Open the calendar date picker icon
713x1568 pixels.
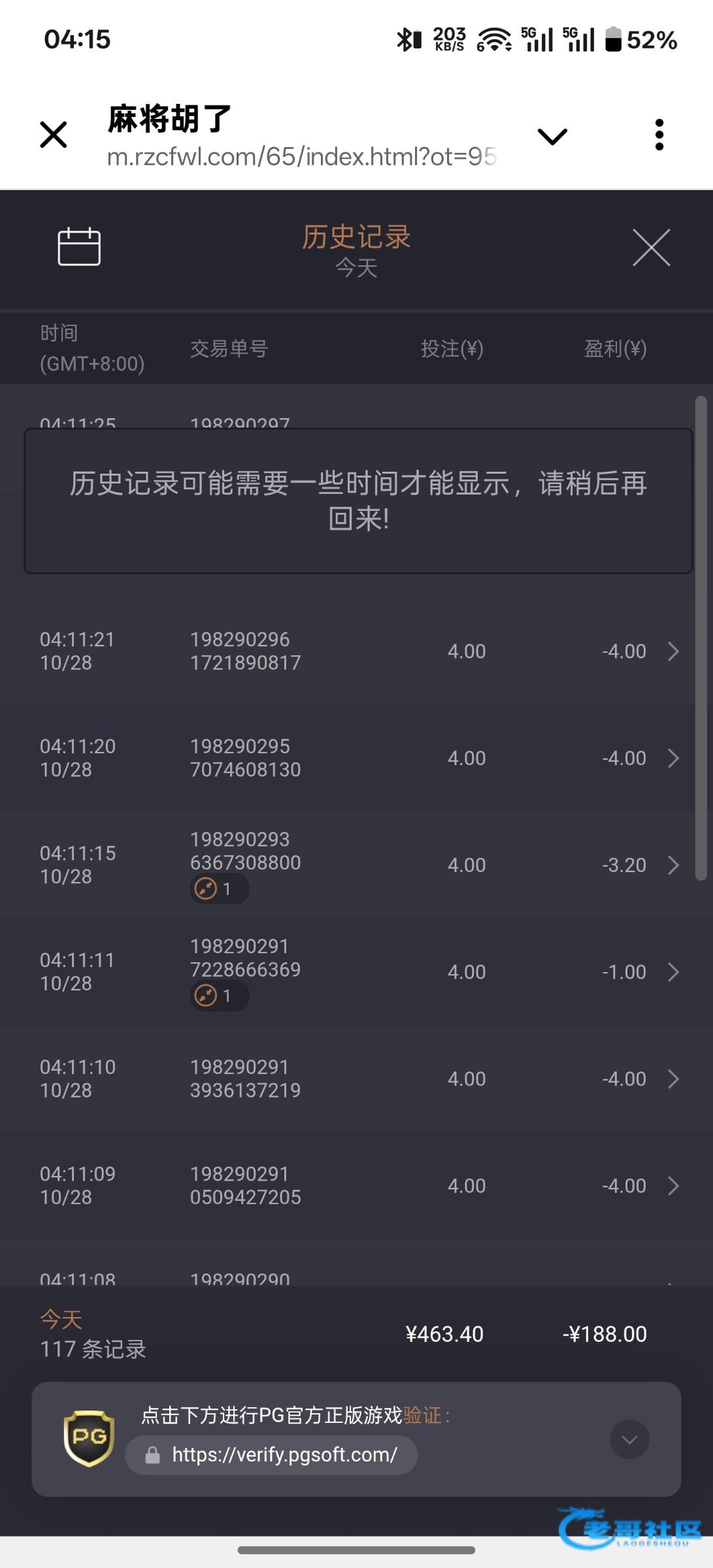pos(79,247)
